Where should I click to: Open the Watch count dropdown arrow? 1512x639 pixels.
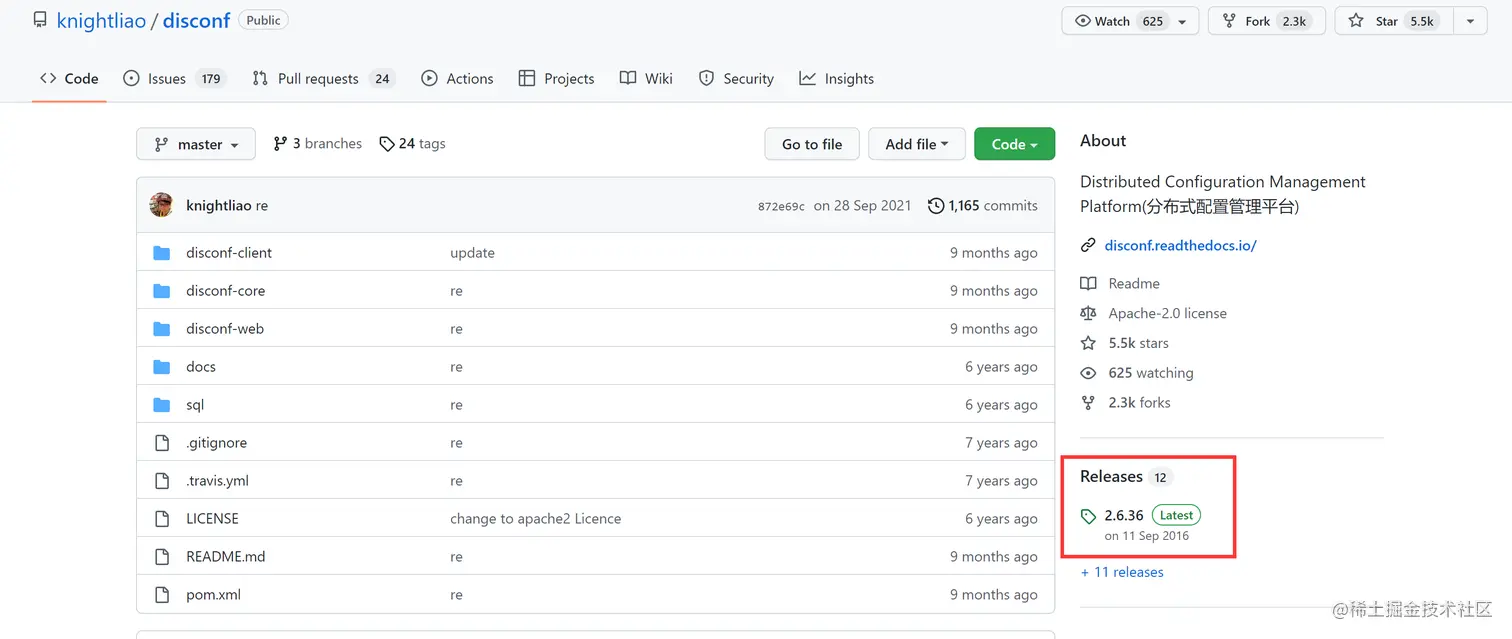click(1182, 21)
